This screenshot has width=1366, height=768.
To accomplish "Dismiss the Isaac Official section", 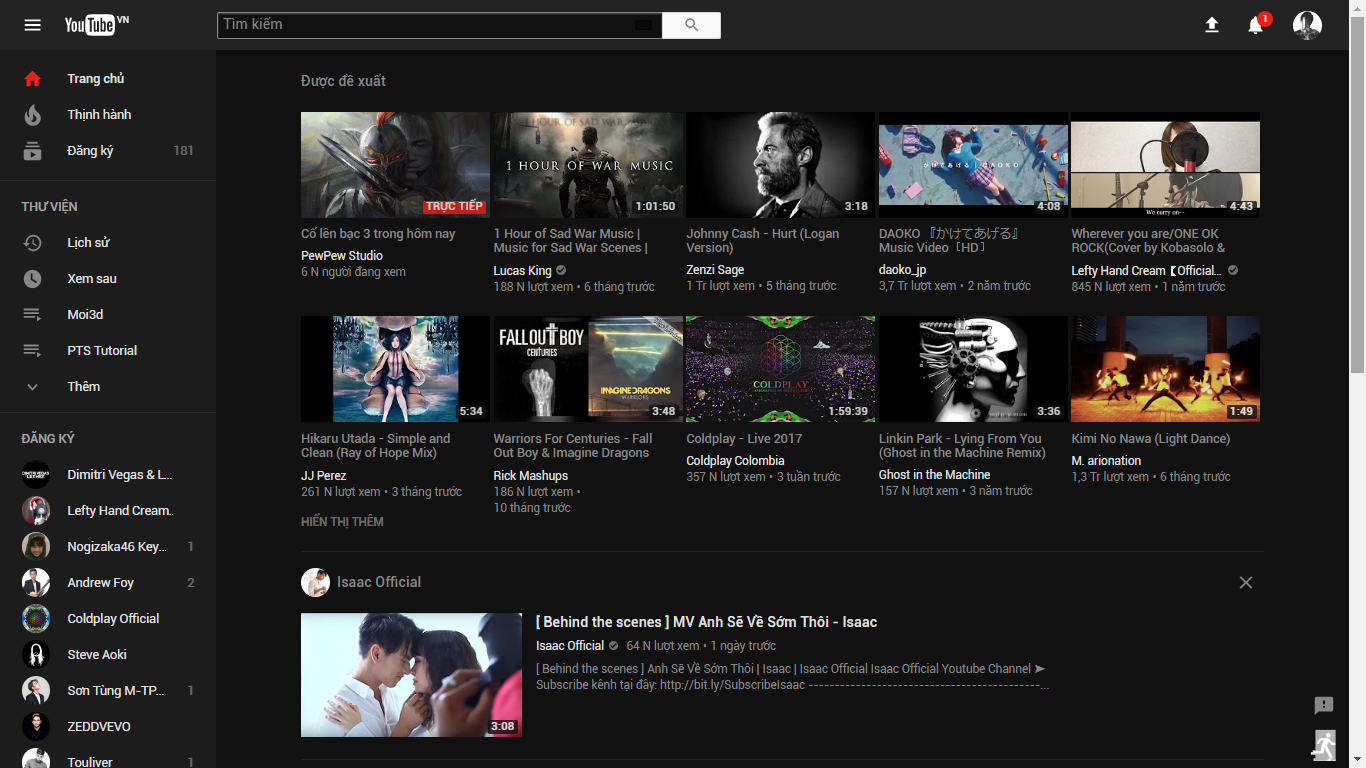I will 1246,582.
